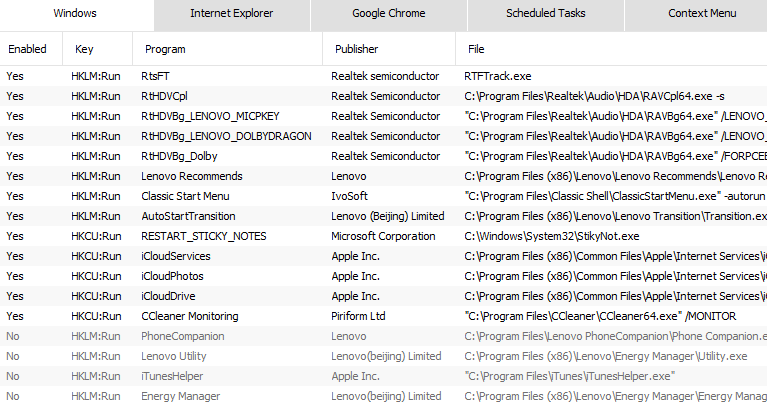The height and width of the screenshot is (402, 767).
Task: Switch to the Internet Explorer tab
Action: (232, 14)
